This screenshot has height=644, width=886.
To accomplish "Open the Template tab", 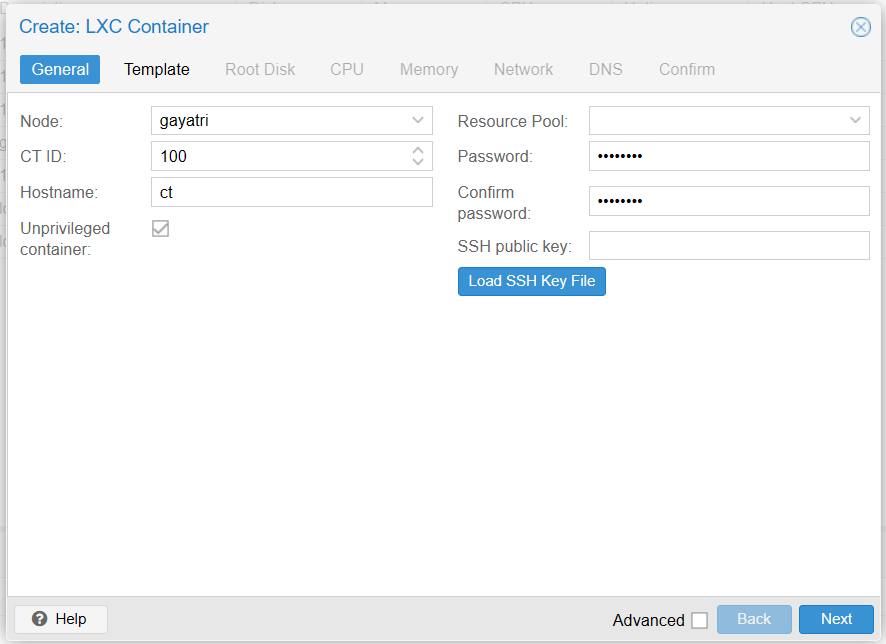I will (157, 69).
